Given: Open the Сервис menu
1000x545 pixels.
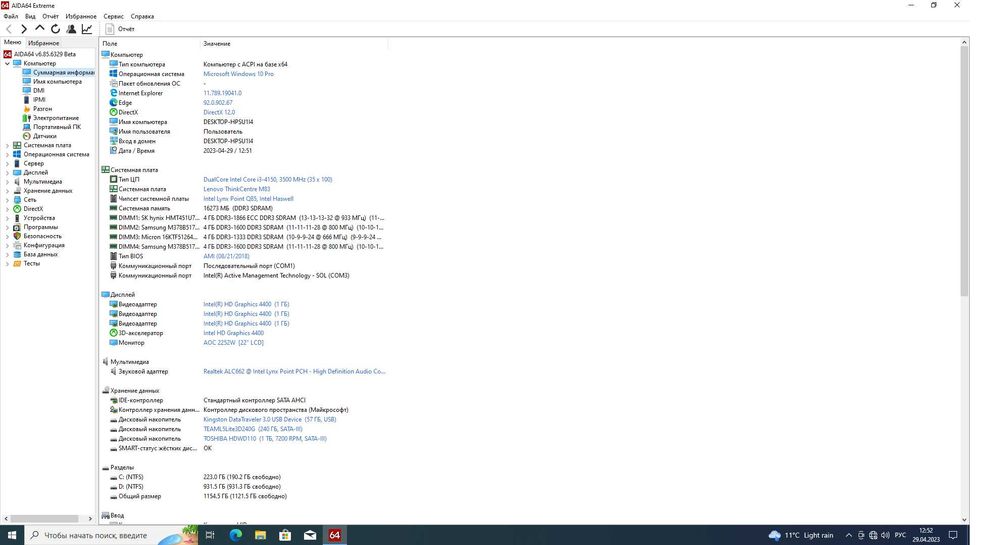Looking at the screenshot, I should [x=114, y=17].
